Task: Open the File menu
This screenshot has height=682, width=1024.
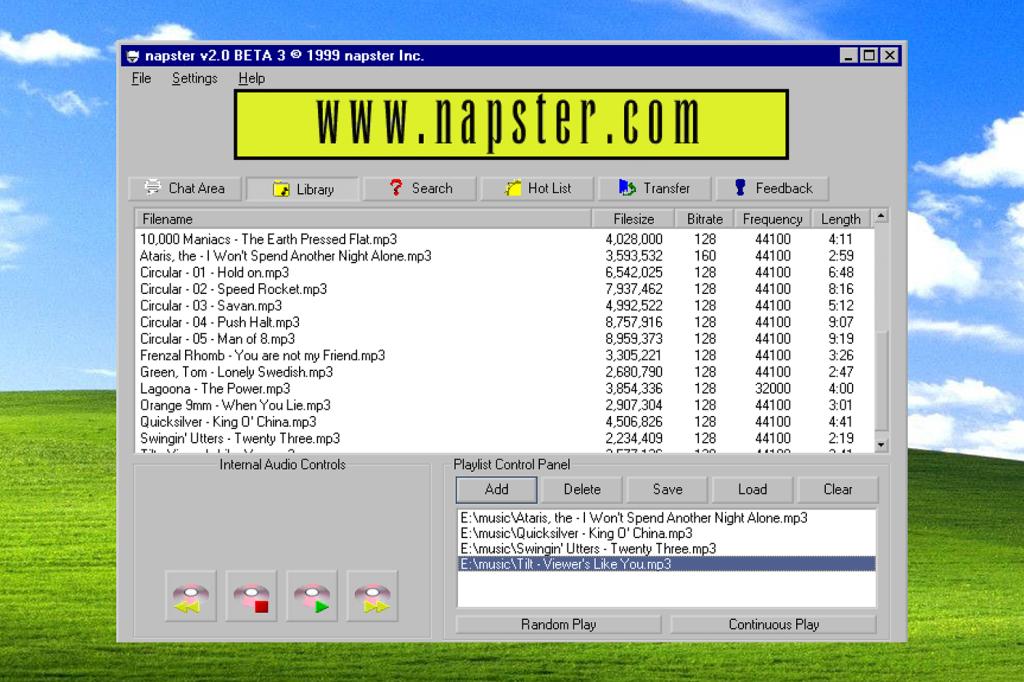Action: 141,78
